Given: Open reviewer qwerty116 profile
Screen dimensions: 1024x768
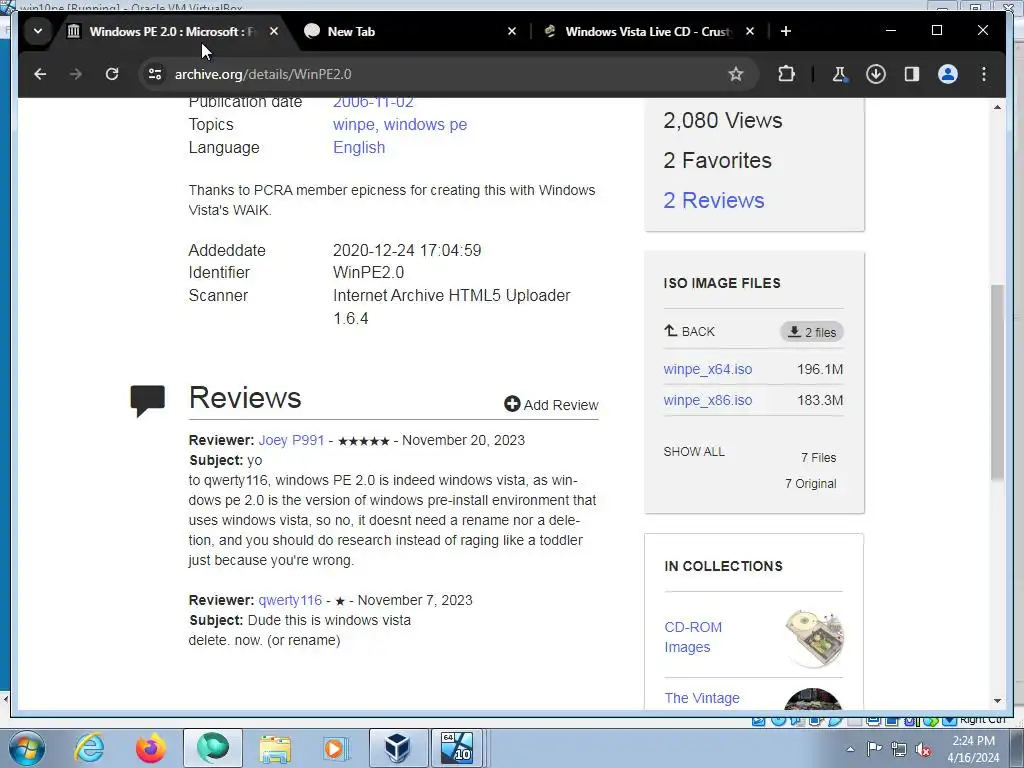Looking at the screenshot, I should pos(290,600).
